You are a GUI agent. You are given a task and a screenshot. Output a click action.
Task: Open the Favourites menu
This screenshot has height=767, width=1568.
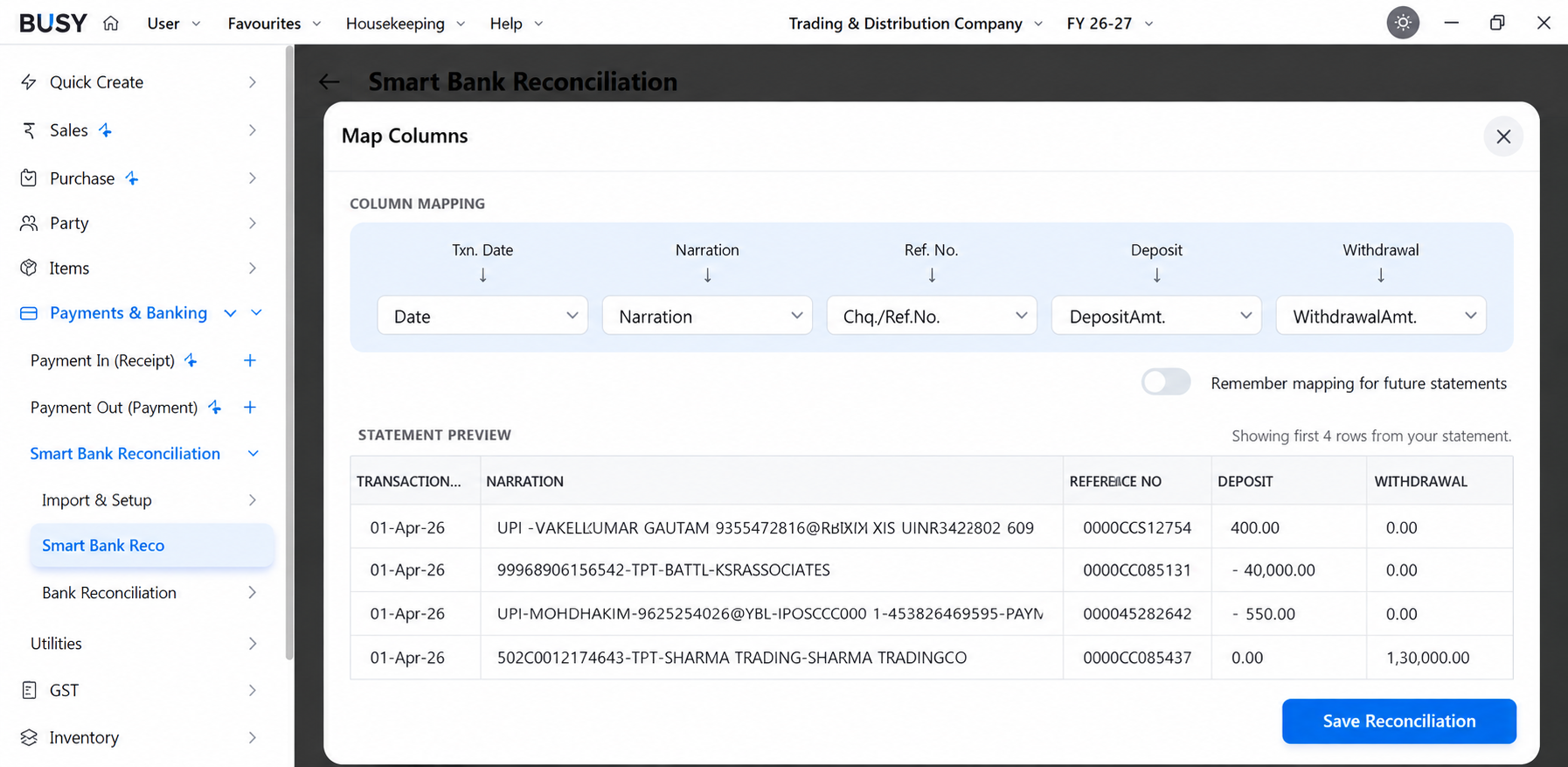tap(274, 24)
